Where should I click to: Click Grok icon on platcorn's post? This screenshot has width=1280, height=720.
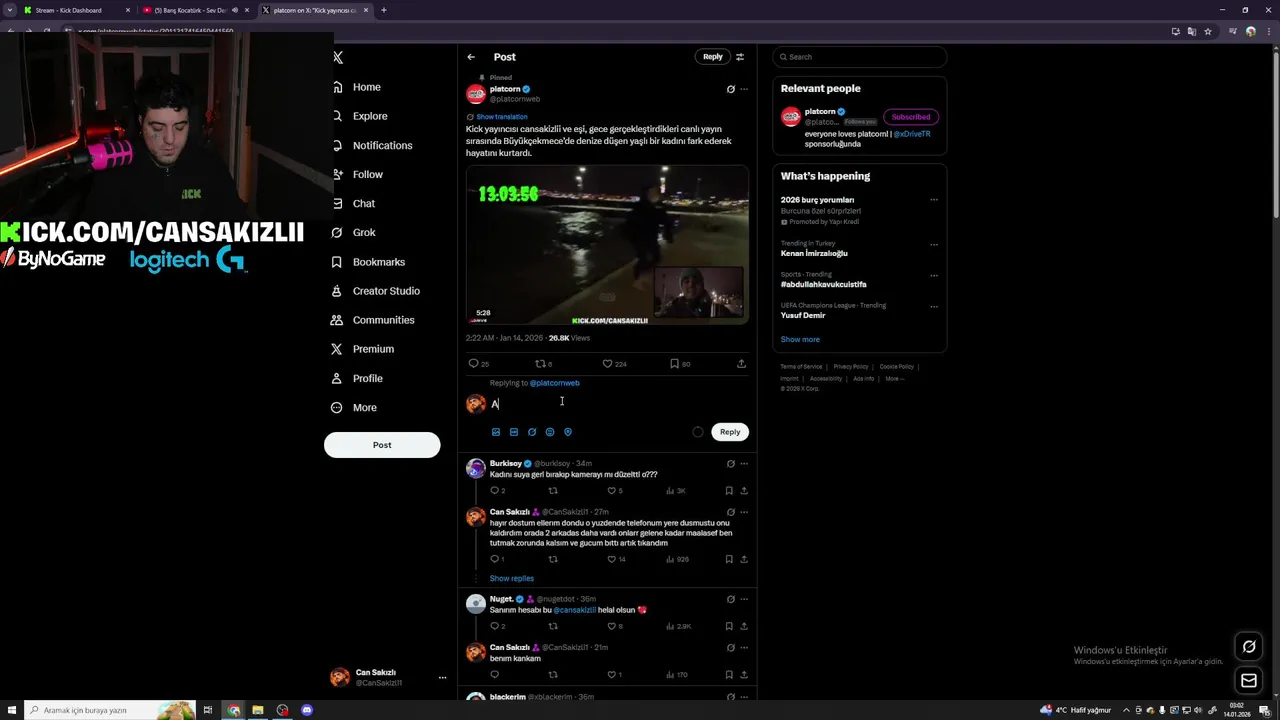pyautogui.click(x=730, y=89)
